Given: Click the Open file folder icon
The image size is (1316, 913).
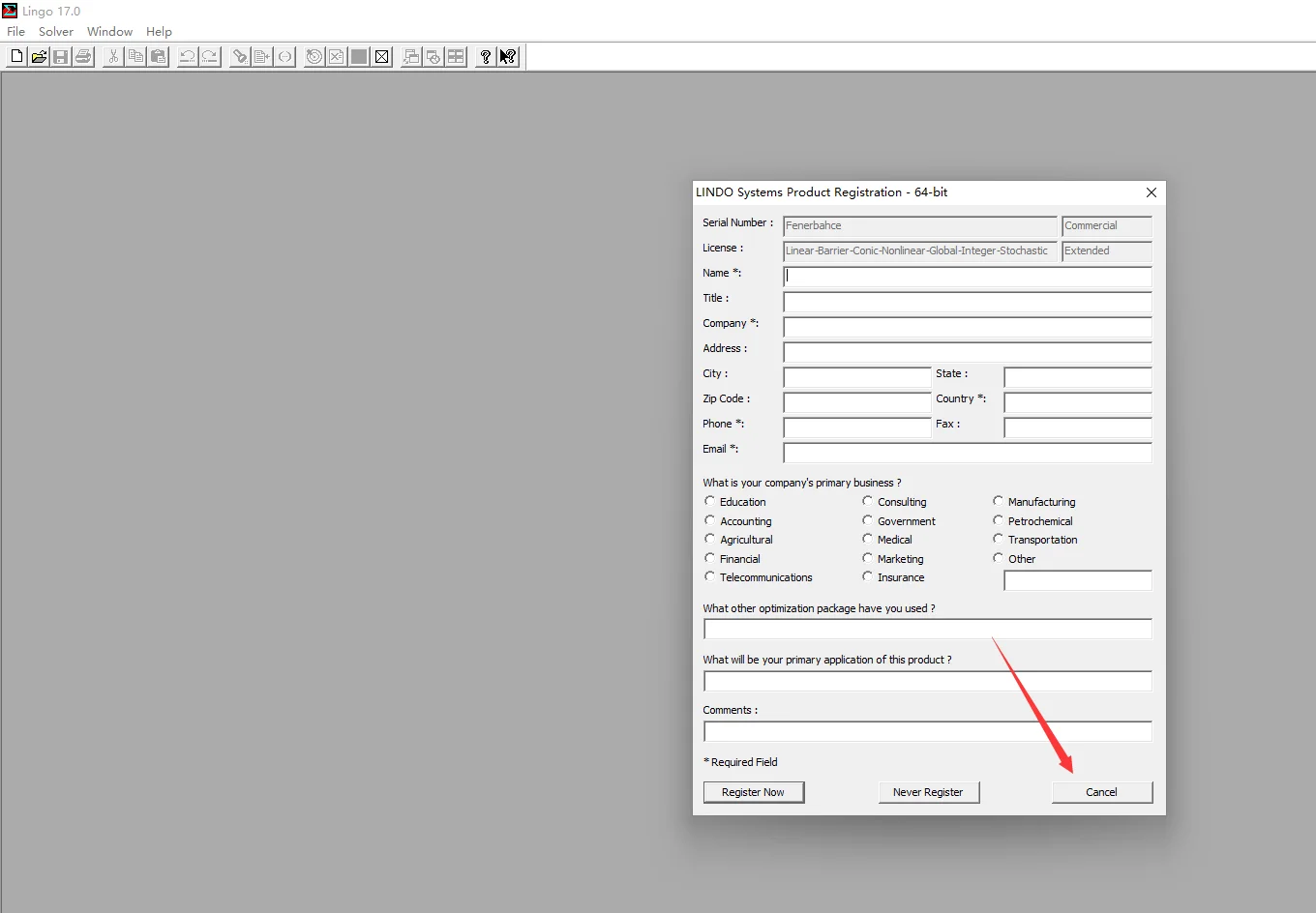Looking at the screenshot, I should (39, 57).
